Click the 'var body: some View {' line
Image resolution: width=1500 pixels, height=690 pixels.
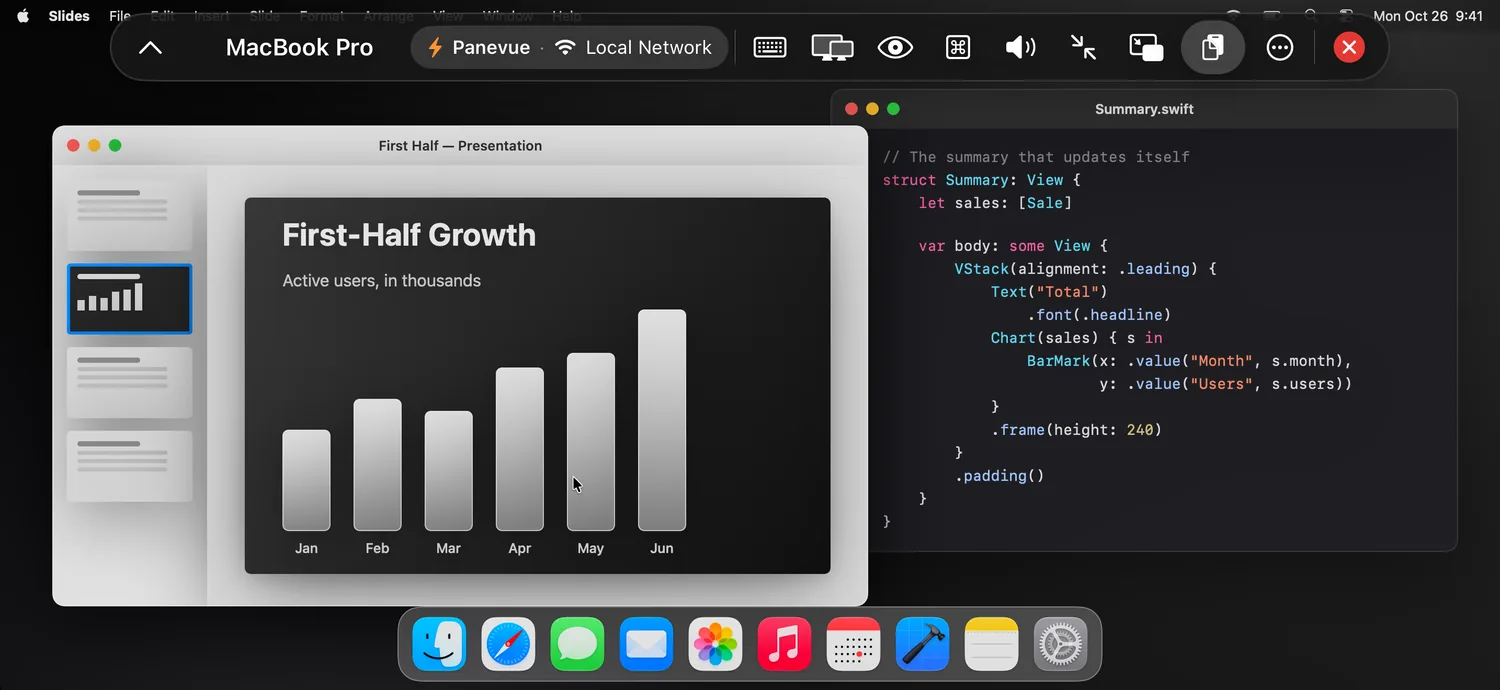[x=1013, y=246]
